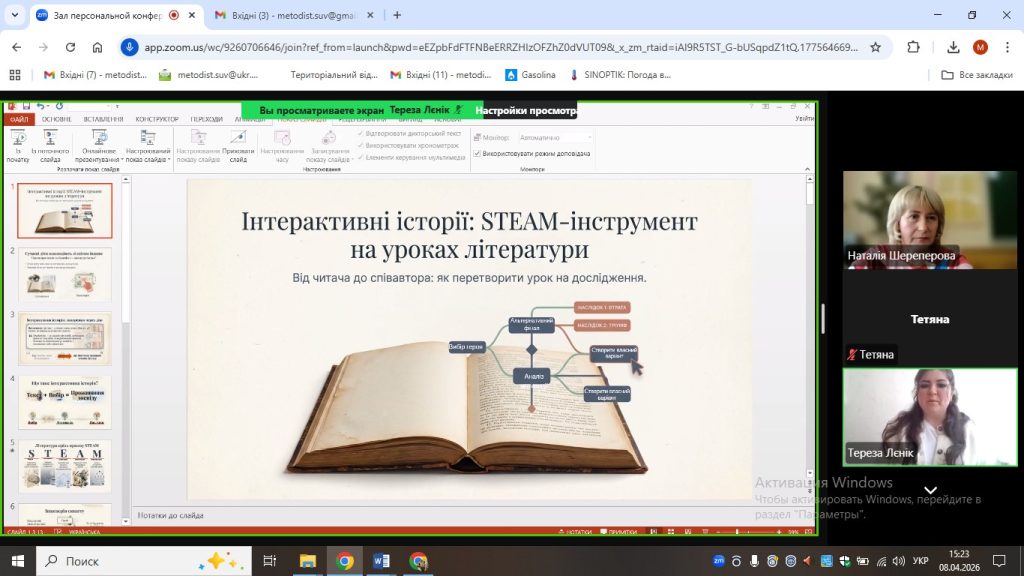Toggle 'Відтворювати дикторський текст' checkbox
The image size is (1024, 576).
click(361, 133)
